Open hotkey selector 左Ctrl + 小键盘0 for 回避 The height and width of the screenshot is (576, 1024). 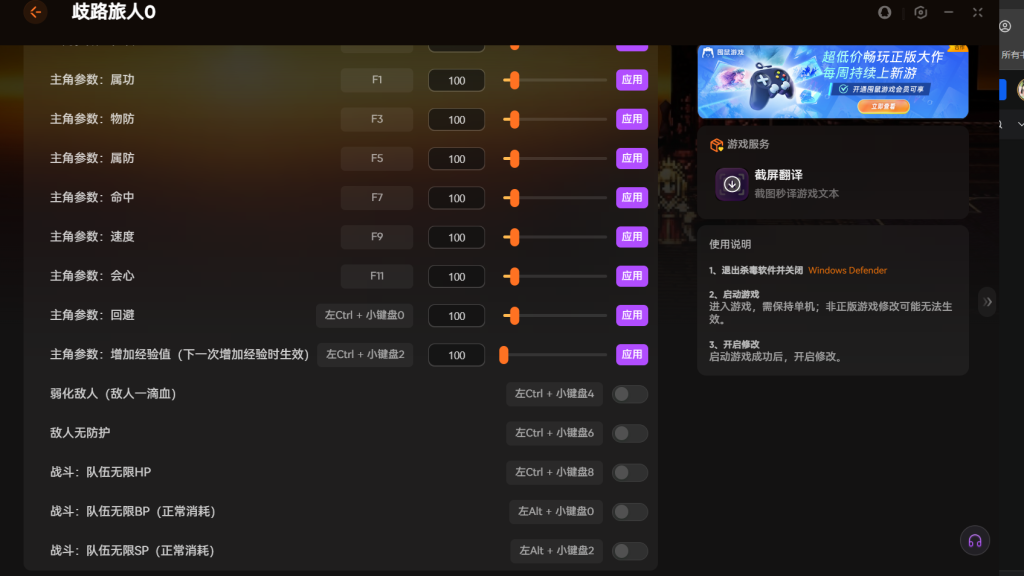[365, 315]
